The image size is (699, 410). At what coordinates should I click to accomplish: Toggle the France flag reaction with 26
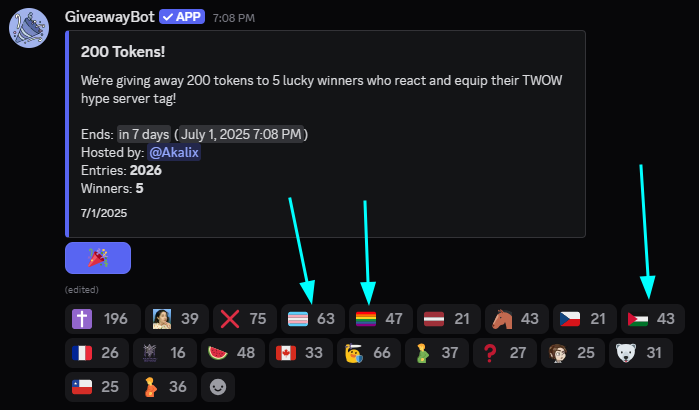point(97,353)
